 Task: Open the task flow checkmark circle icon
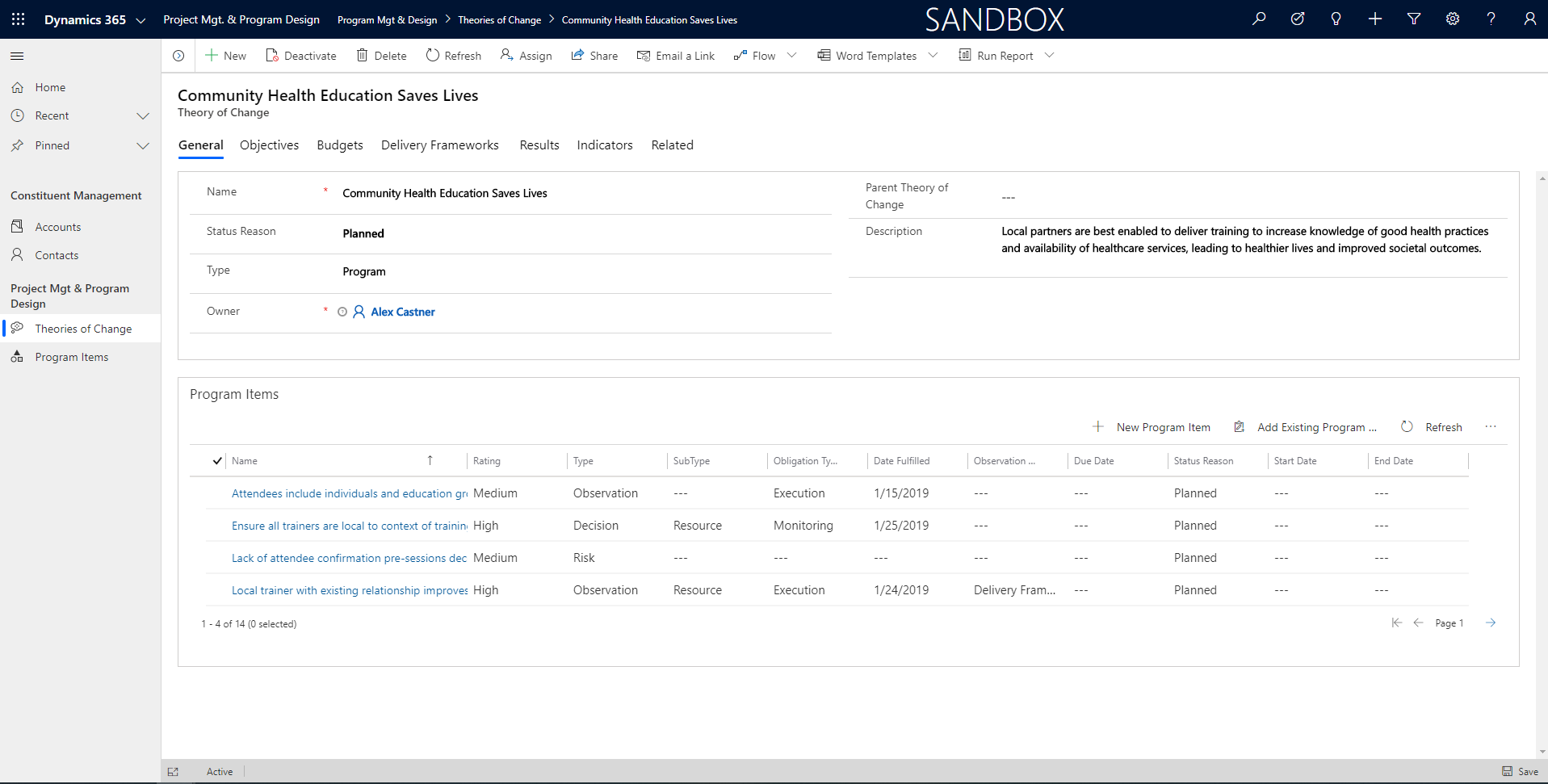pos(1298,19)
